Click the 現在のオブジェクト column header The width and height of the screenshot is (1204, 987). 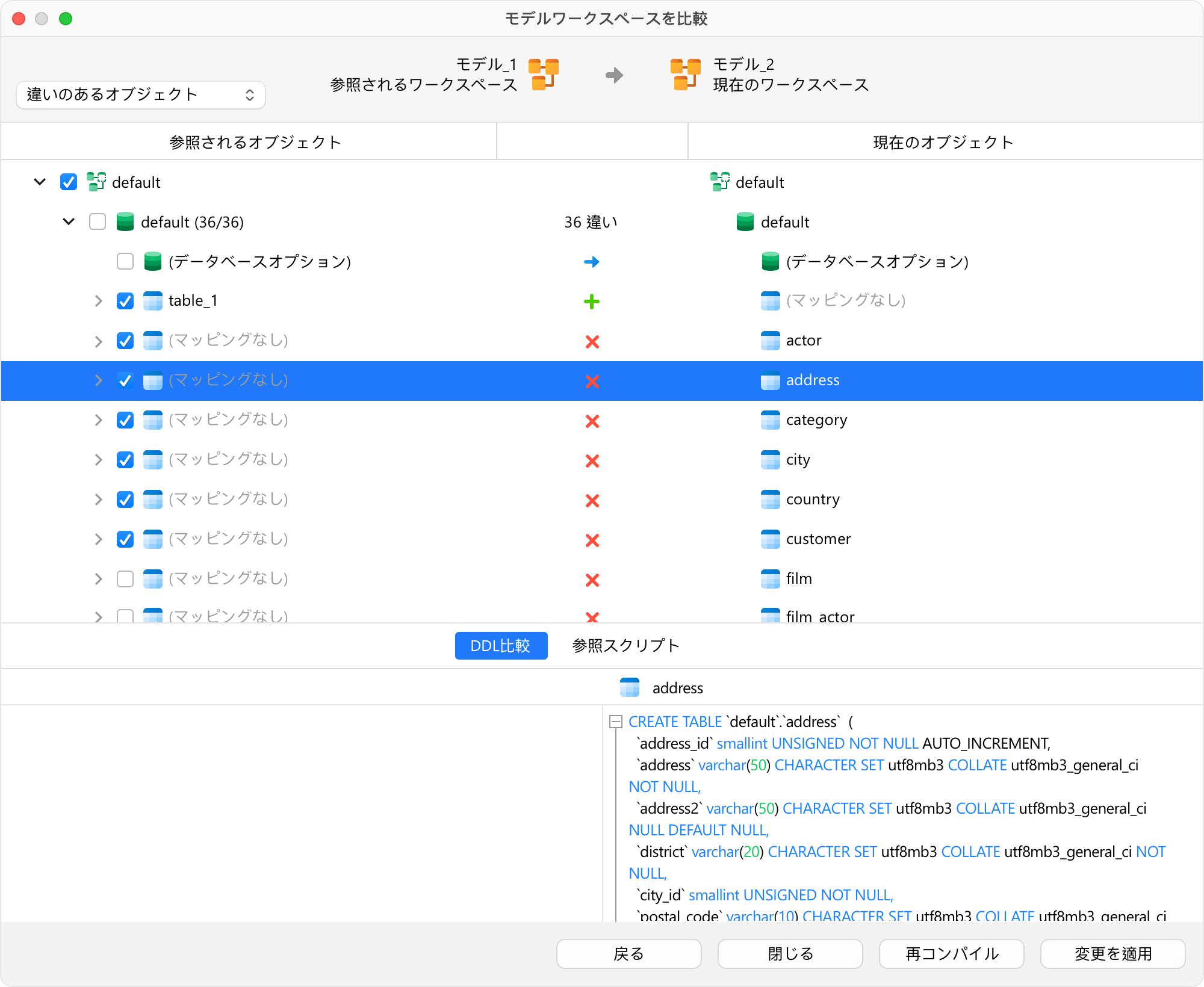coord(945,142)
